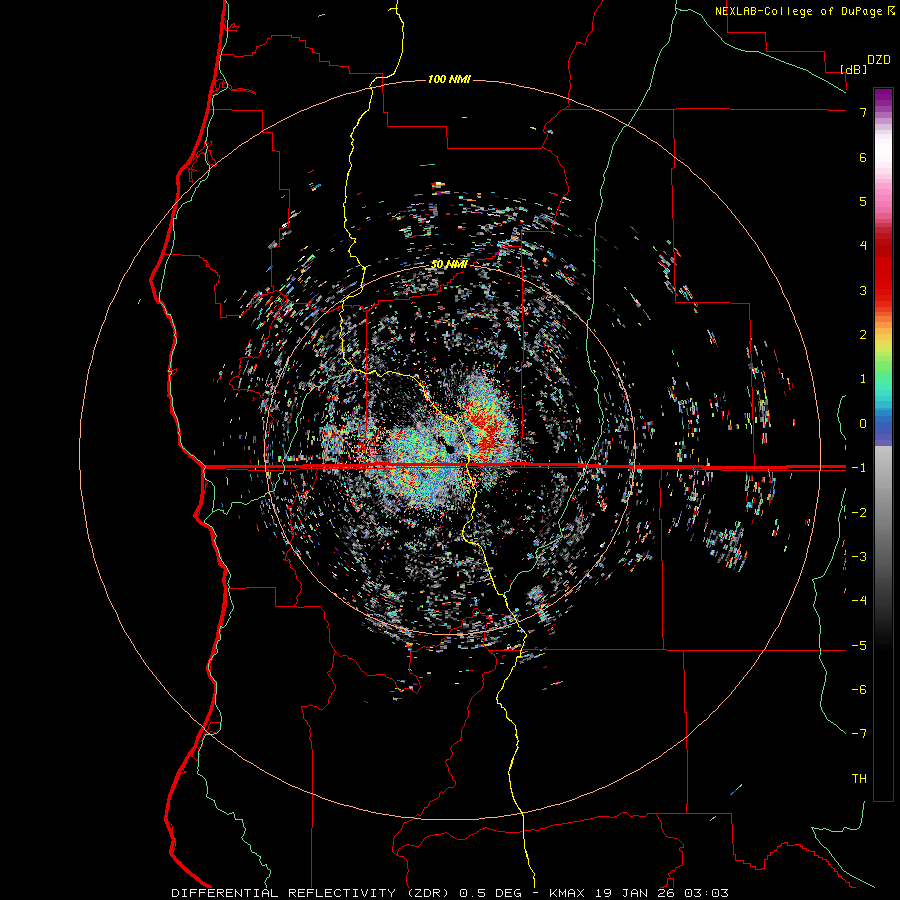The width and height of the screenshot is (900, 900).
Task: Click the -1 value on color scale
Action: pos(859,468)
